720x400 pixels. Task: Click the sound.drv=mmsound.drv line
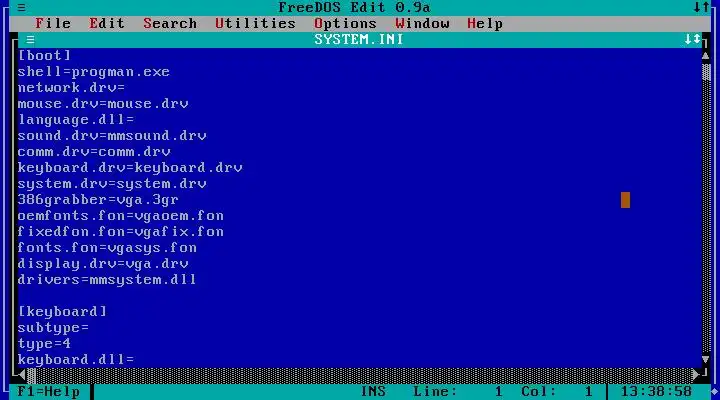112,136
